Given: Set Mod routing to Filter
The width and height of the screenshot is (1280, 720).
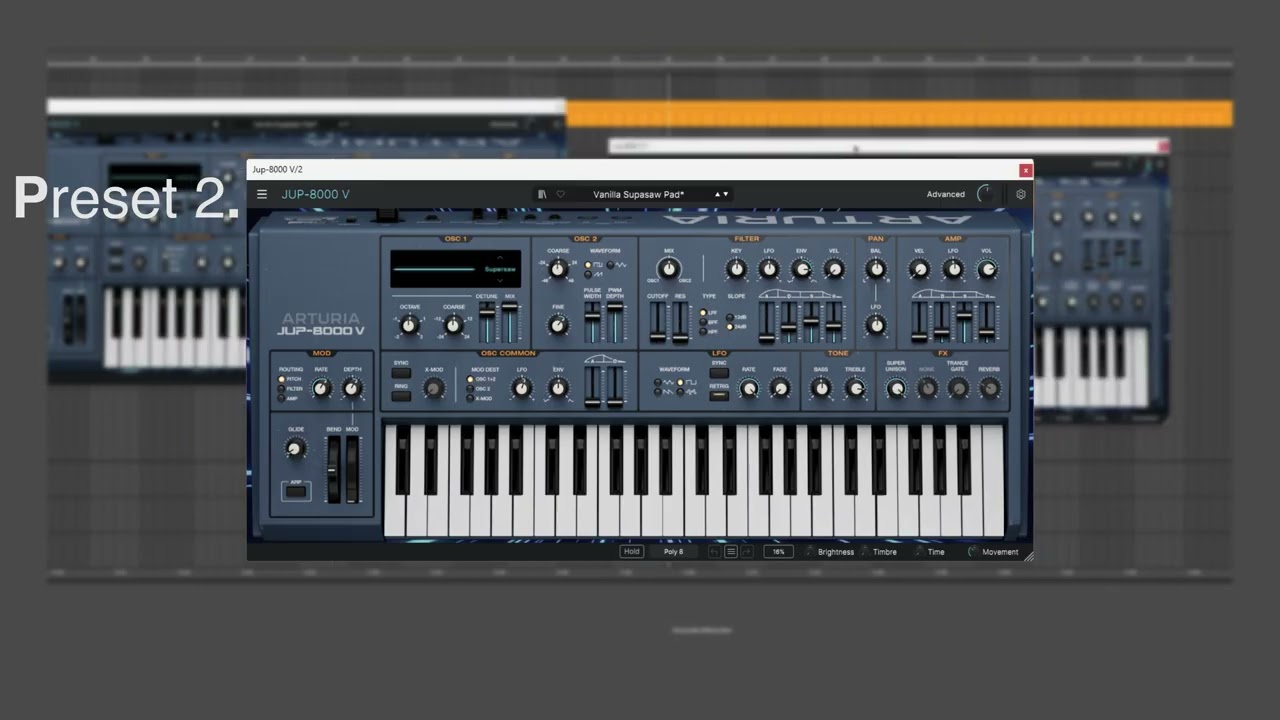Looking at the screenshot, I should coord(282,389).
